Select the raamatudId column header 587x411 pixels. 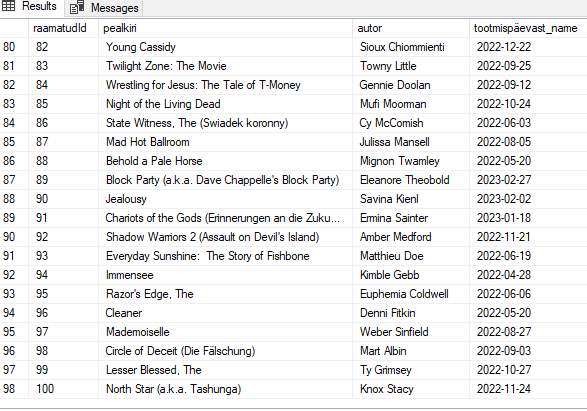(63, 28)
